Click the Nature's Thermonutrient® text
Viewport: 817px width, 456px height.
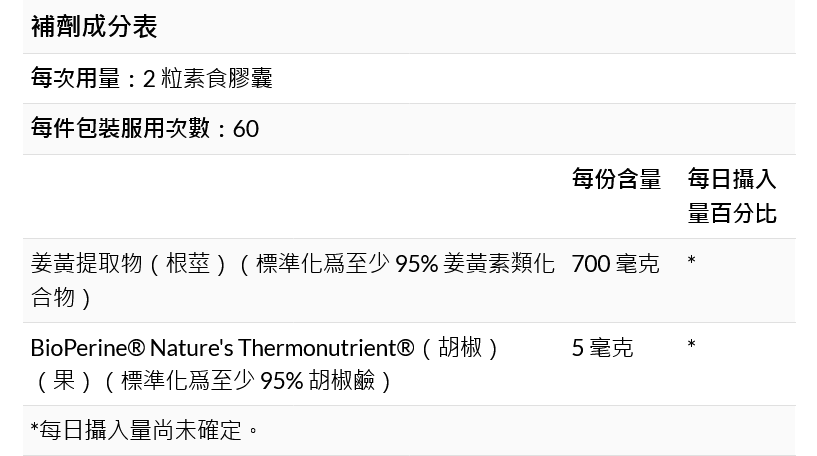[283, 348]
